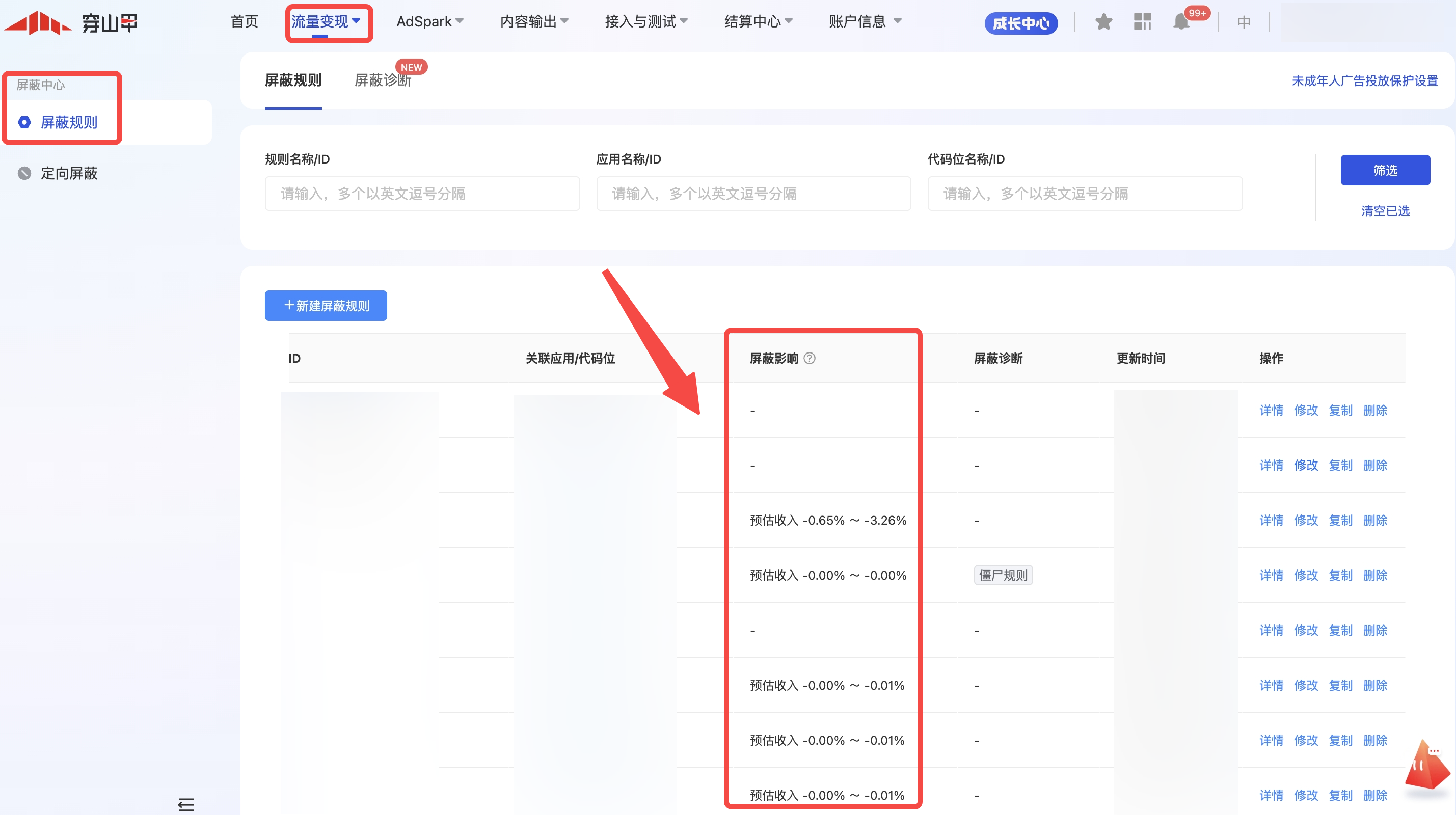The image size is (1456, 815).
Task: Select 定向屏蔽 in the sidebar
Action: click(x=69, y=173)
